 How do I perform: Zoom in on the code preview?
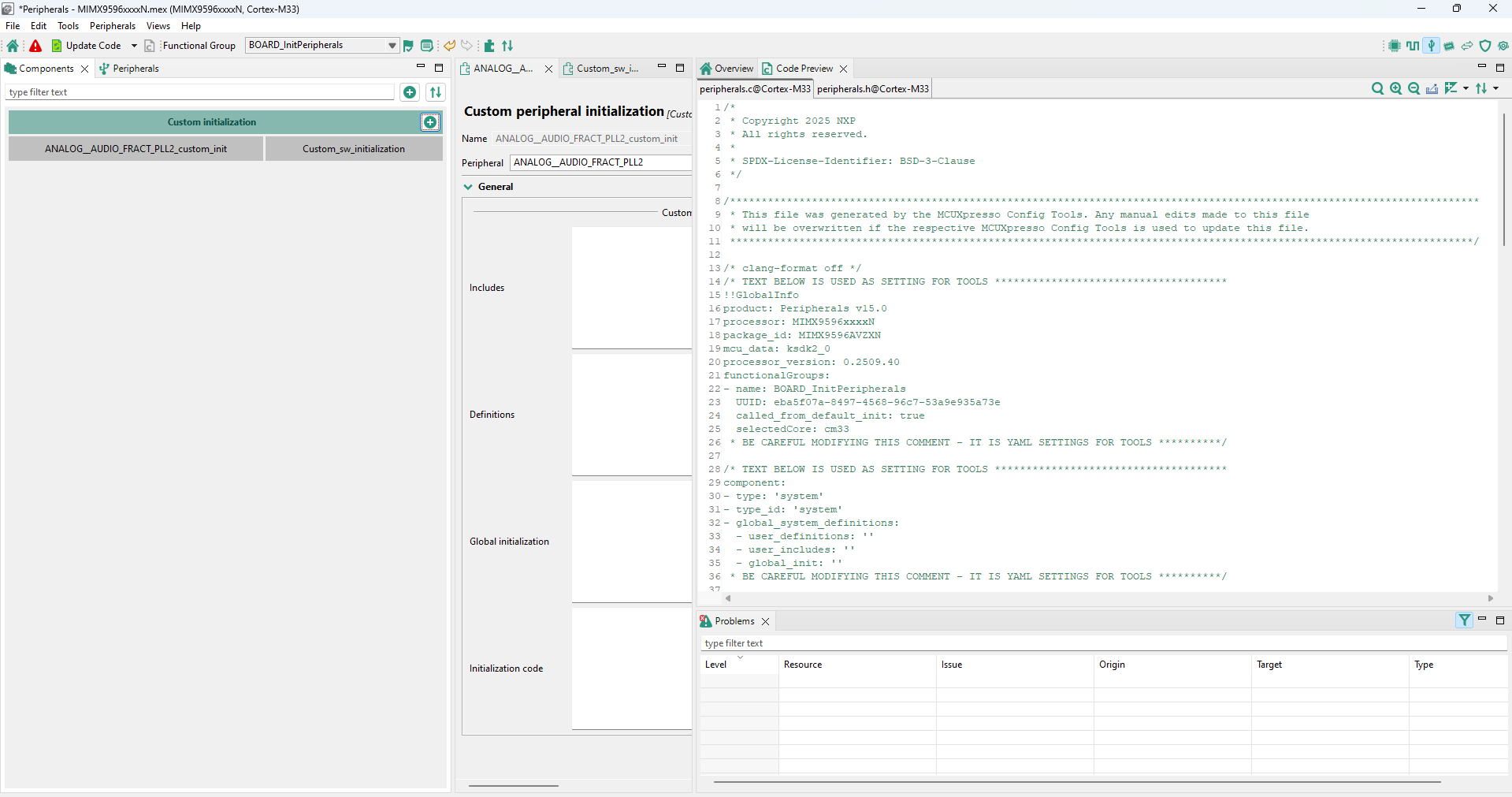click(1395, 89)
